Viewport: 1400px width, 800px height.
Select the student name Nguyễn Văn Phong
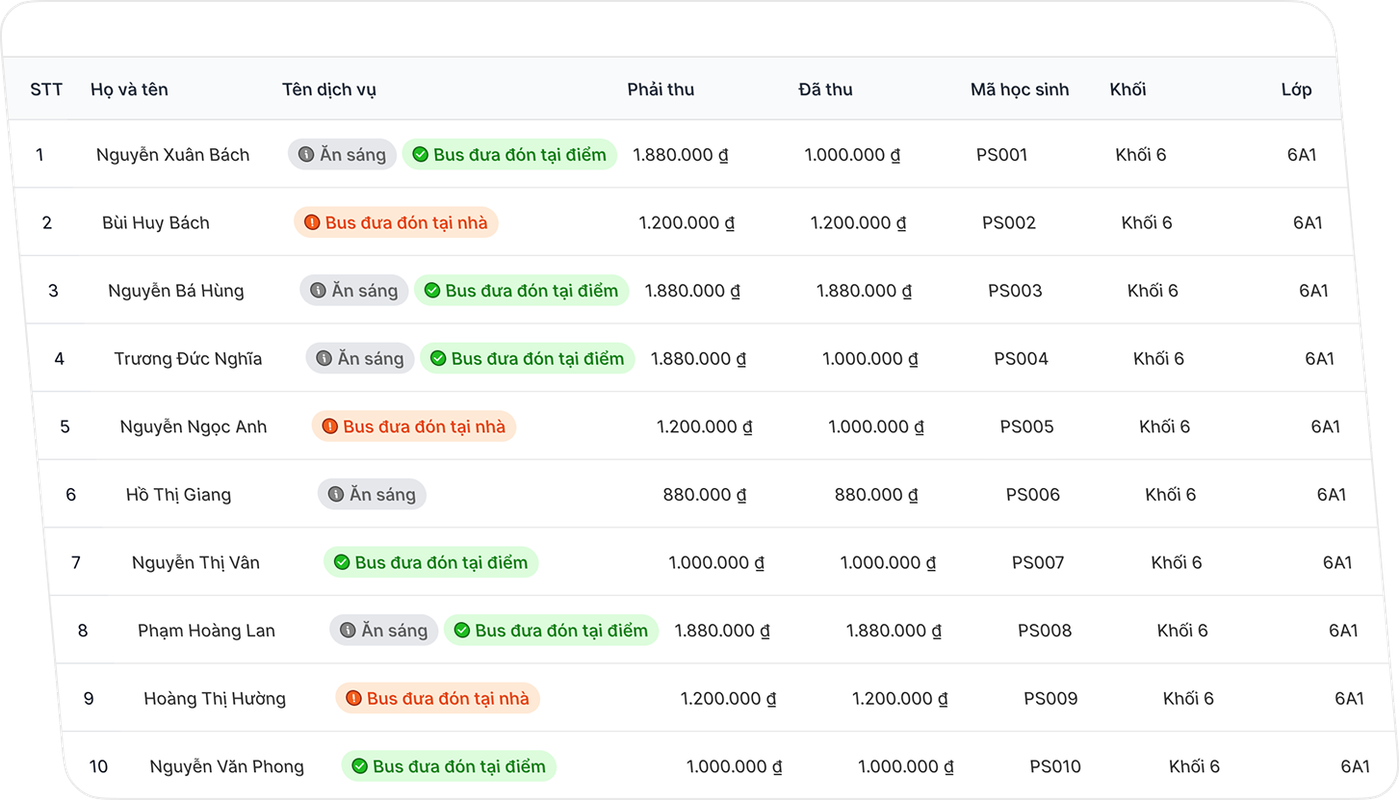point(227,767)
